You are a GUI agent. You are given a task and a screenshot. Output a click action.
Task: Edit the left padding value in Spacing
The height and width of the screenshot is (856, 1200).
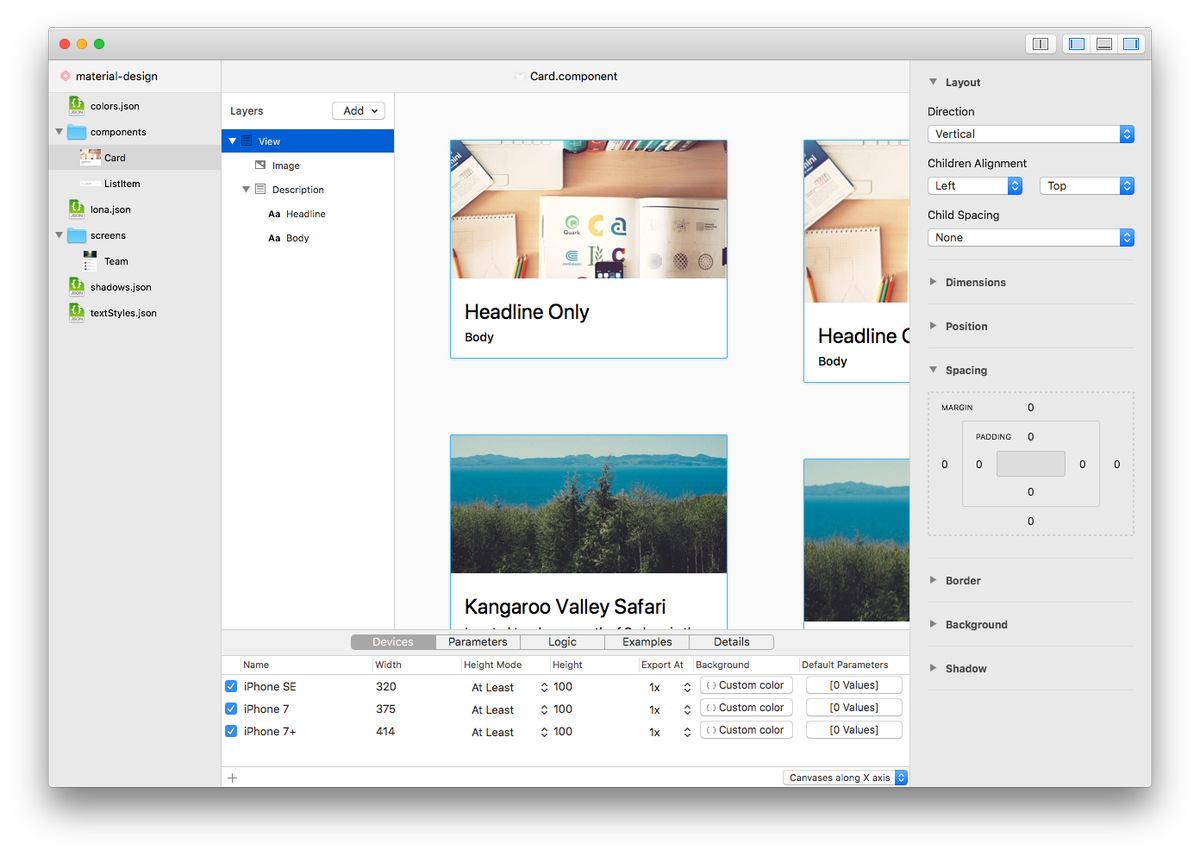979,464
